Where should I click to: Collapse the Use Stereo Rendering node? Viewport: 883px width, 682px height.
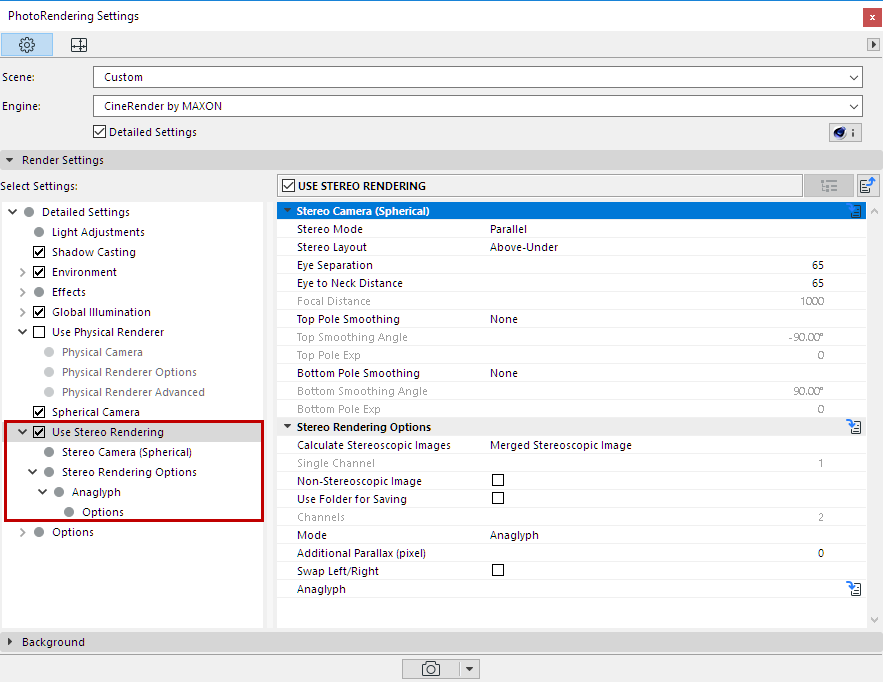(x=23, y=432)
